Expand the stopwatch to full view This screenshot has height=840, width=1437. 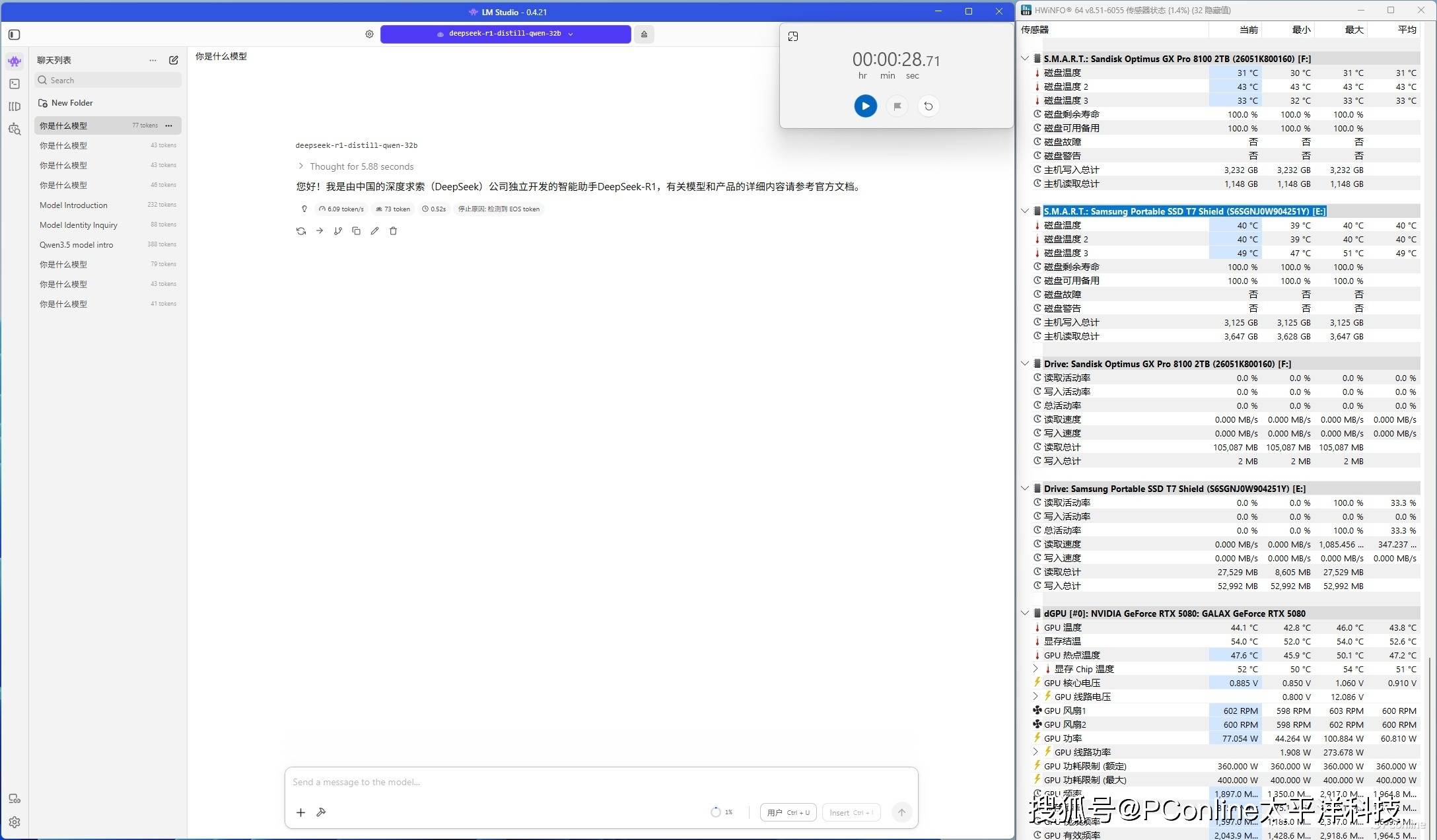pos(793,36)
